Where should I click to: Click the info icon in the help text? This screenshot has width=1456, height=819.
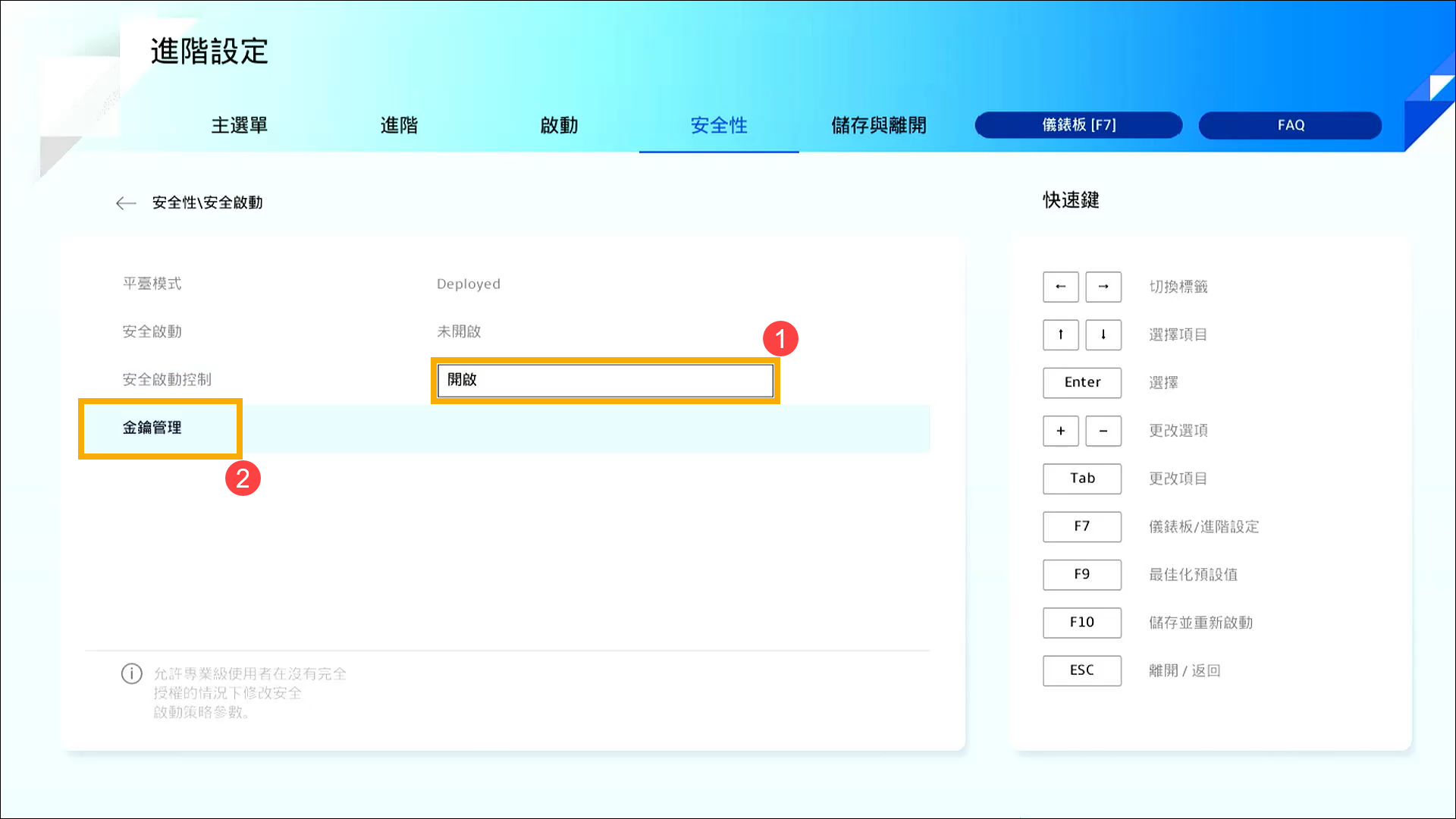[132, 673]
